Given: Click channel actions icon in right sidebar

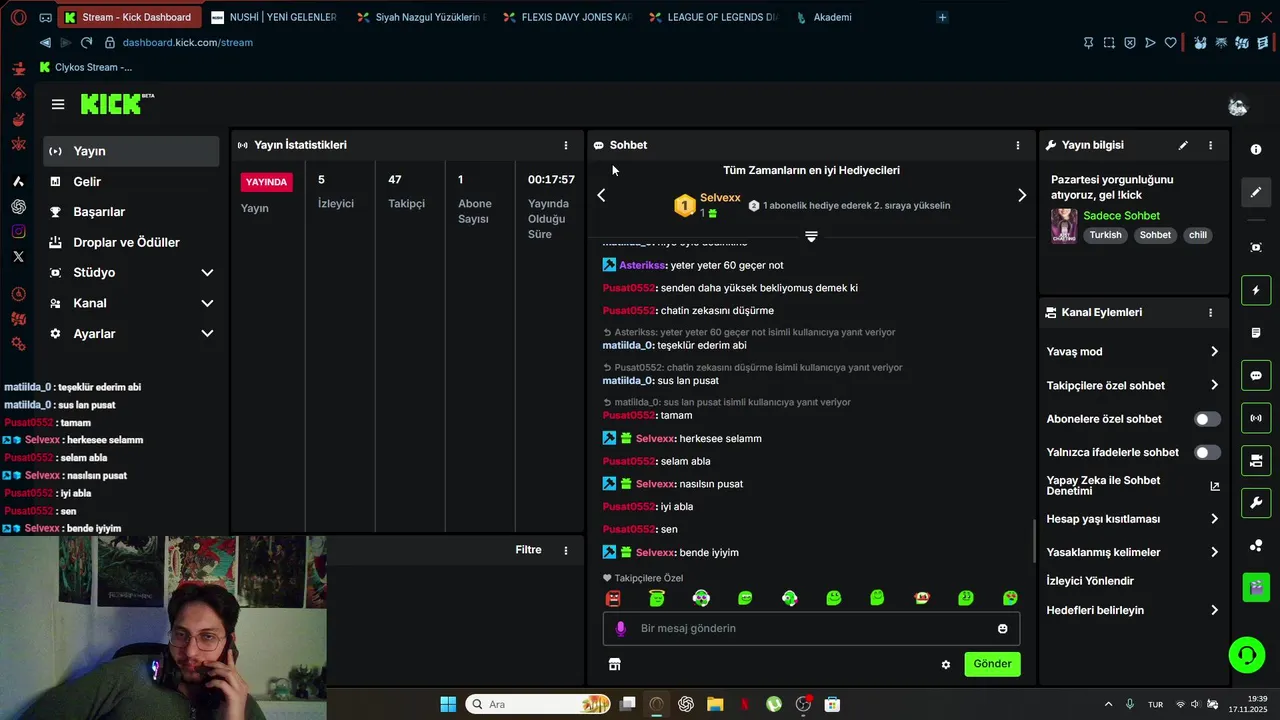Looking at the screenshot, I should point(1256,460).
